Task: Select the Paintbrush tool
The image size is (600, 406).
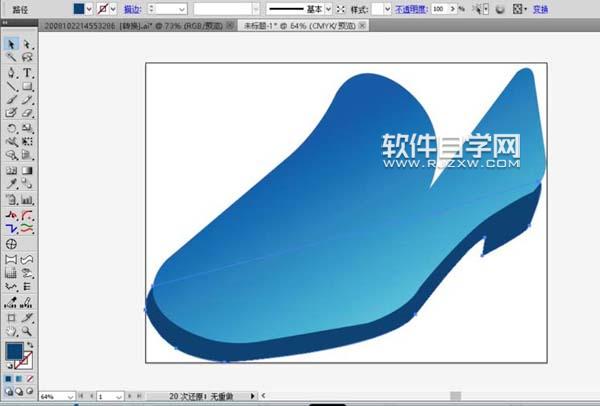Action: [x=11, y=100]
